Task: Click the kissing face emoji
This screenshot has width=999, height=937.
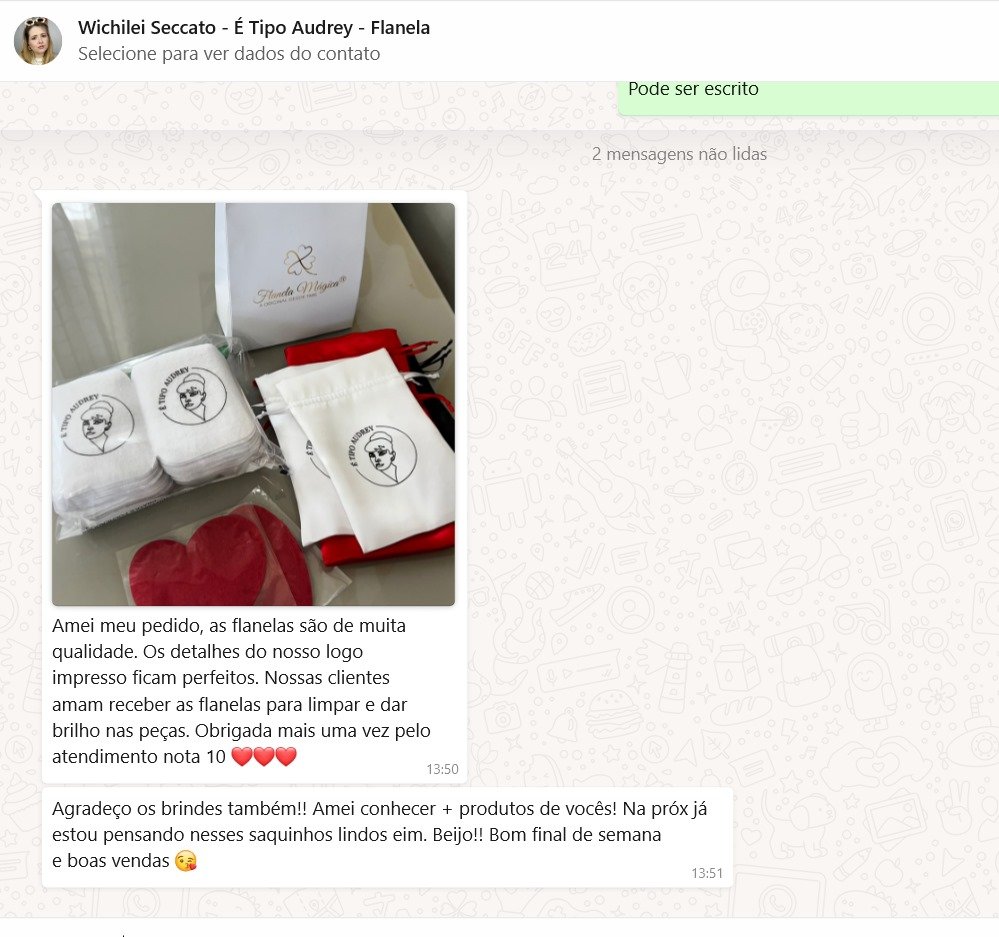Action: click(185, 861)
